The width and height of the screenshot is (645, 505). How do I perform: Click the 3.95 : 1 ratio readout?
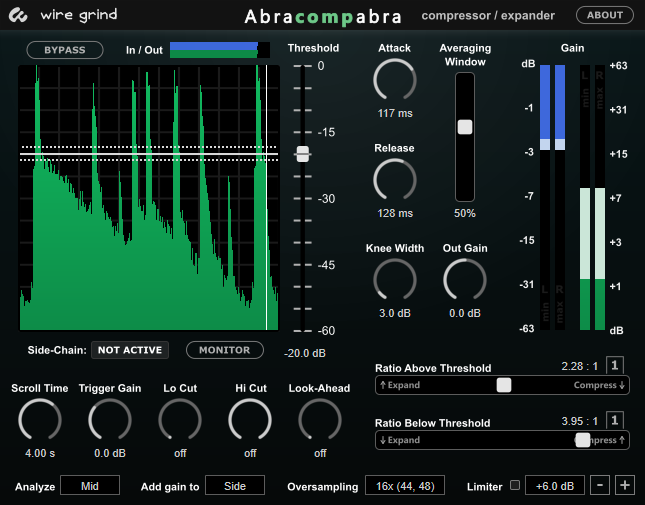(x=580, y=421)
